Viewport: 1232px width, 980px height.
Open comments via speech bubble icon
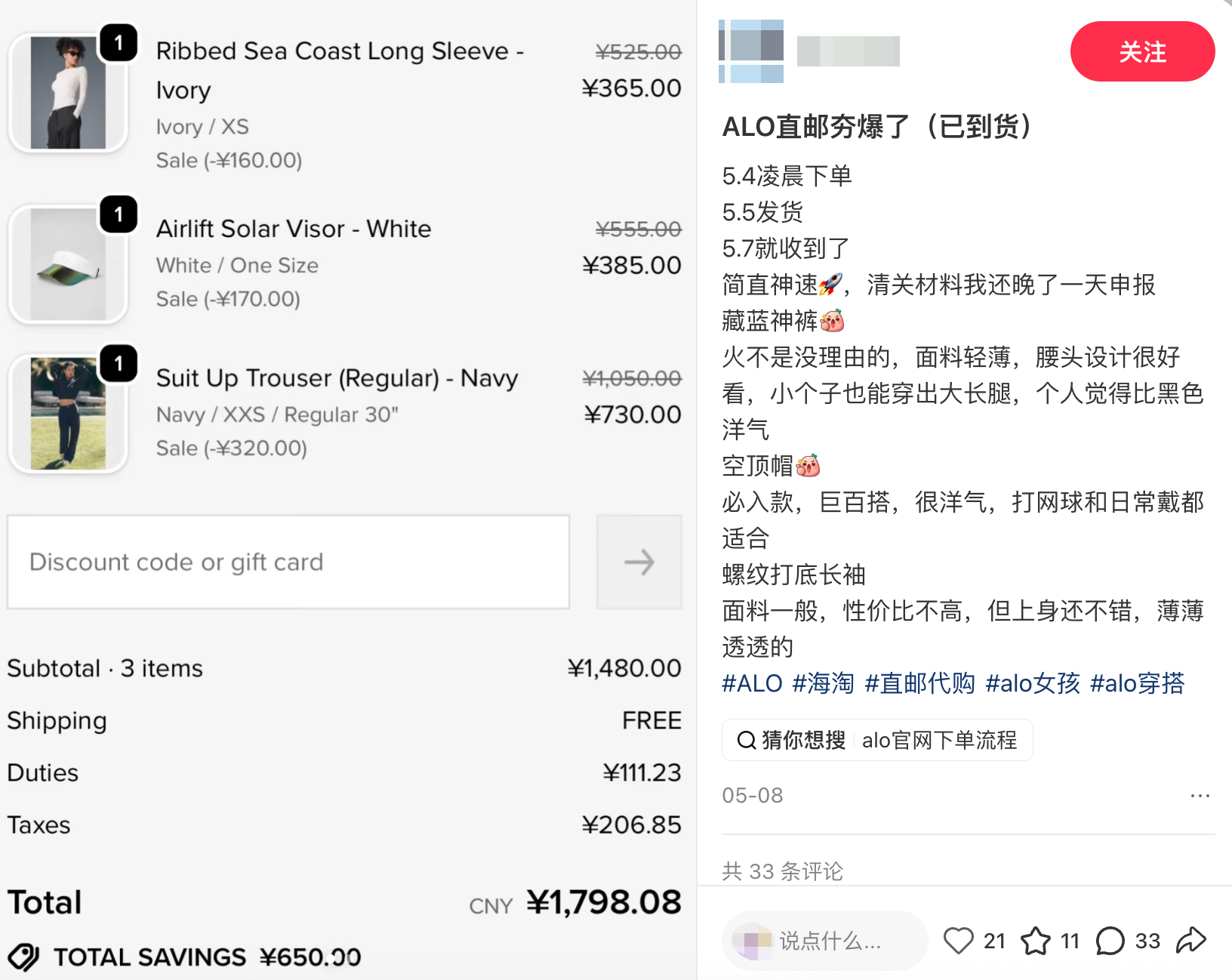tap(1110, 941)
